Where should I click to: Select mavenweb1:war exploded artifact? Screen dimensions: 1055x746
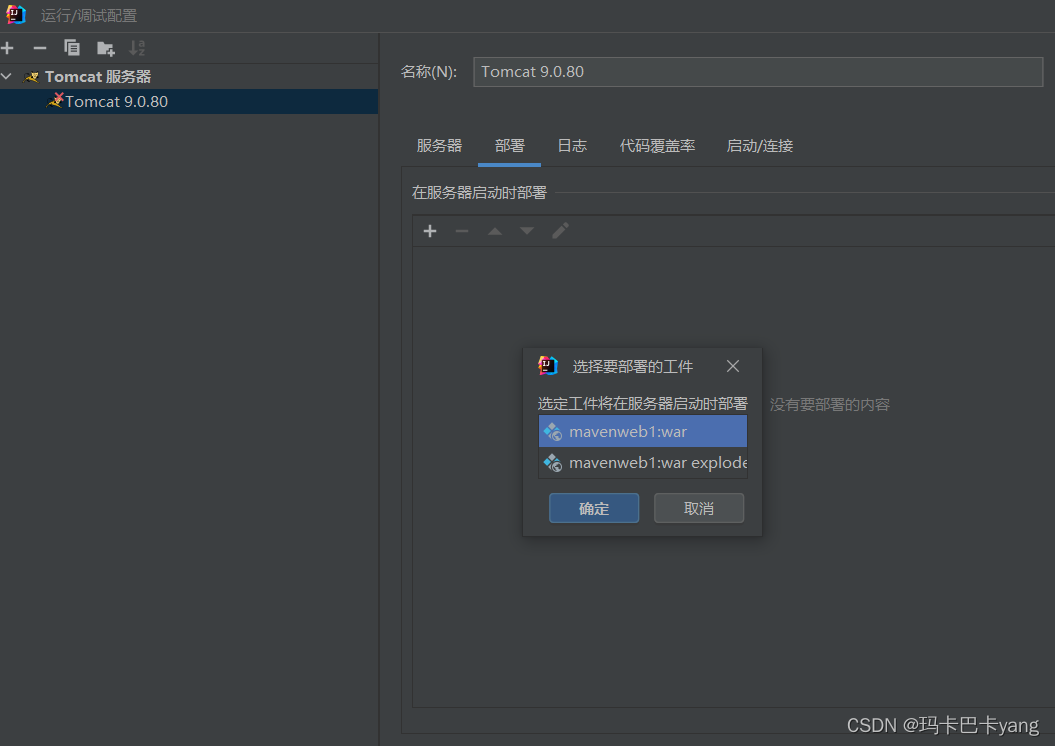643,463
